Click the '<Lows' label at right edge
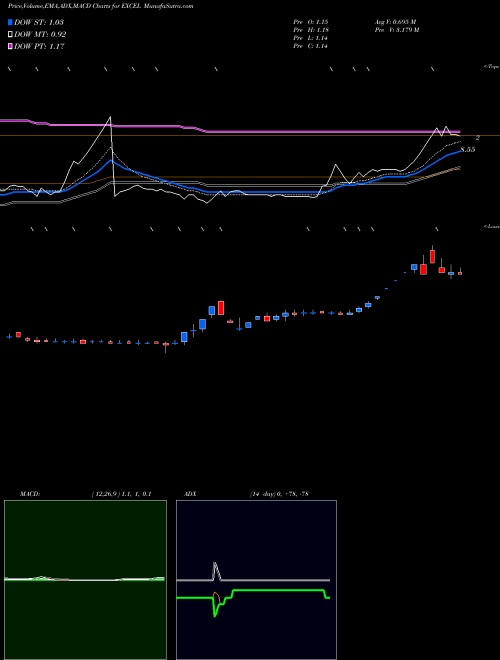This screenshot has width=500, height=660. (491, 226)
